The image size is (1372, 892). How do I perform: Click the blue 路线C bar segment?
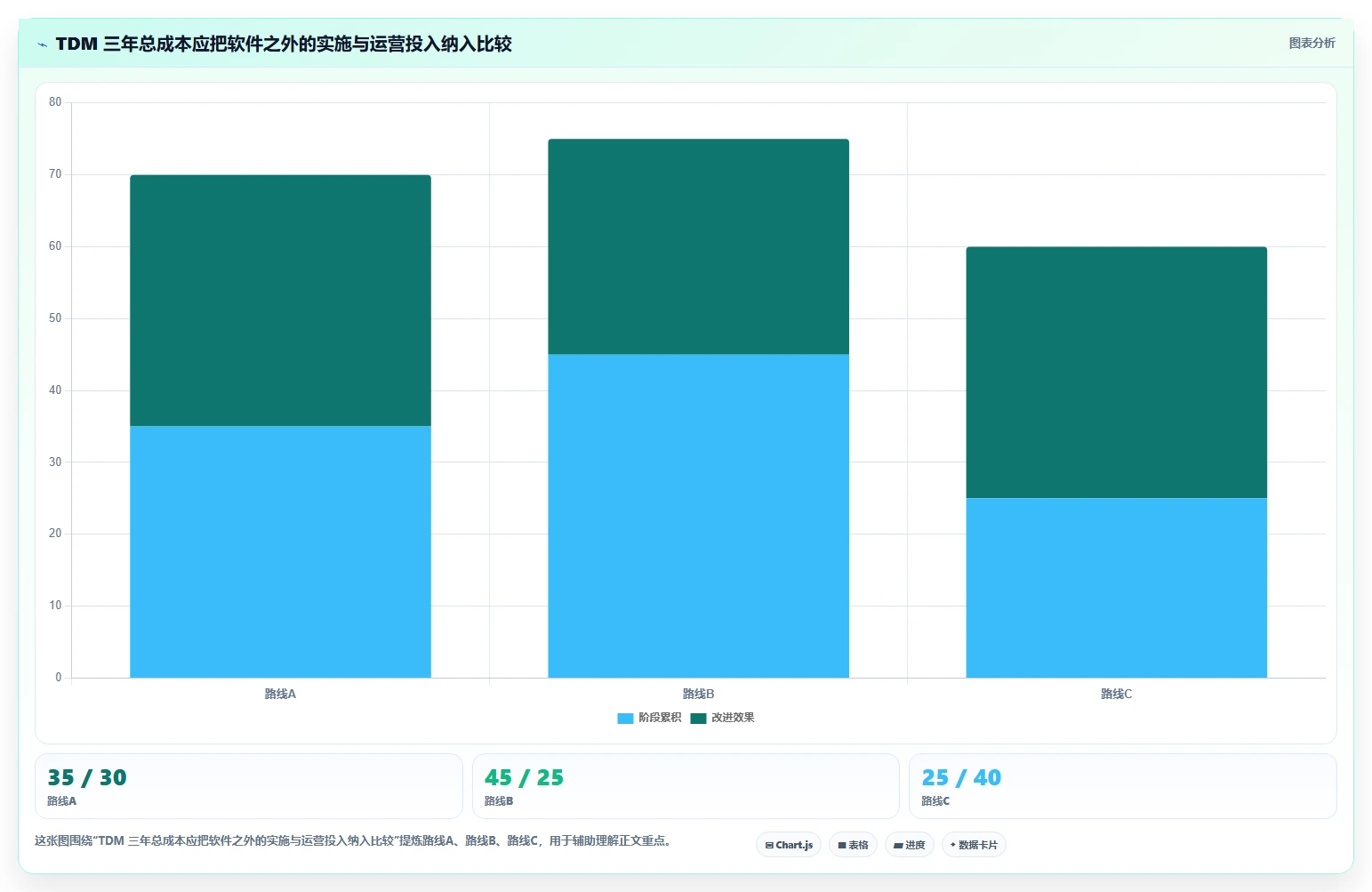[x=1116, y=588]
